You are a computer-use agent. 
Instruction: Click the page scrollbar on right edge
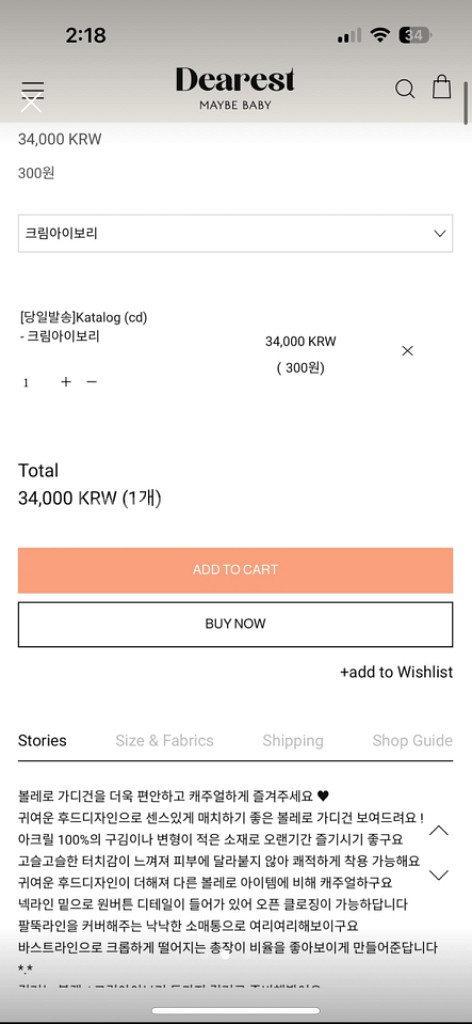coord(465,103)
